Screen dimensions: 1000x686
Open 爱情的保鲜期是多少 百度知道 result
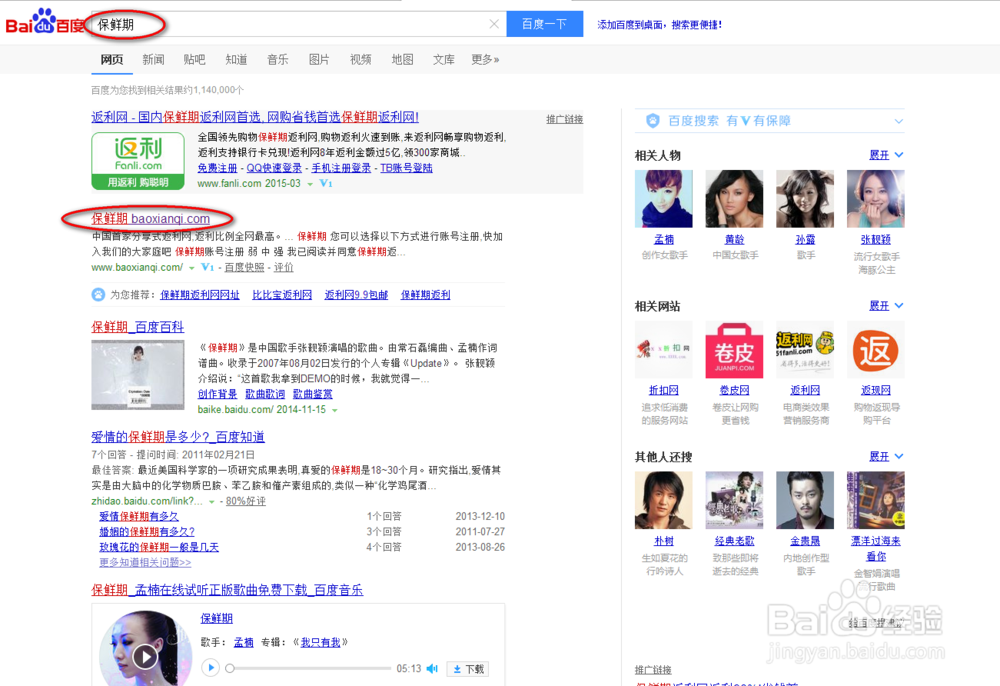click(178, 437)
